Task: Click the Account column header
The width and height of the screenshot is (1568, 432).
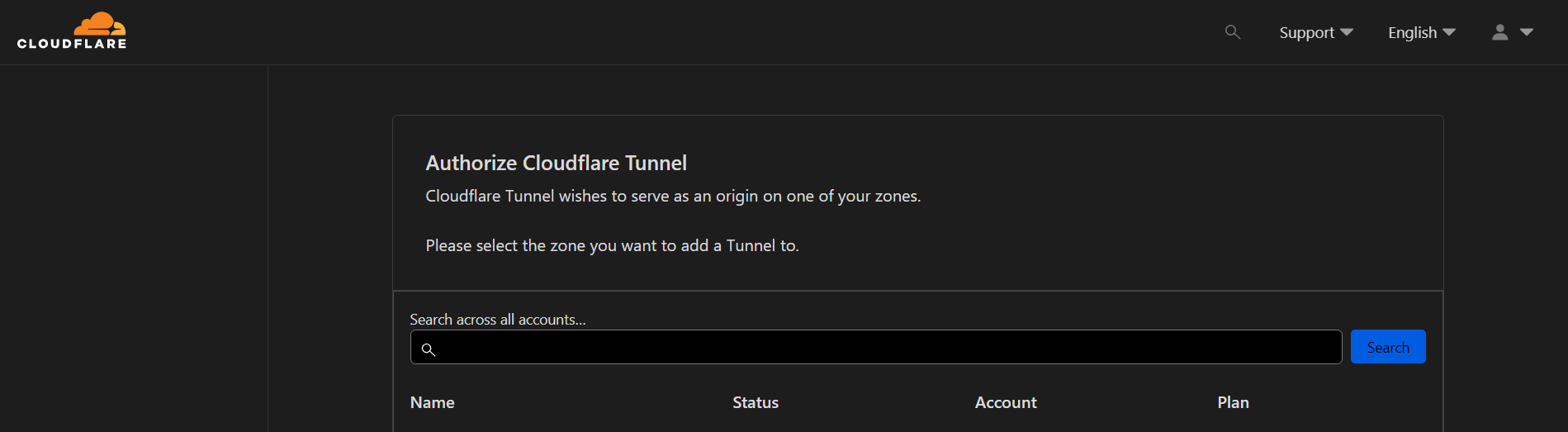Action: 1006,402
